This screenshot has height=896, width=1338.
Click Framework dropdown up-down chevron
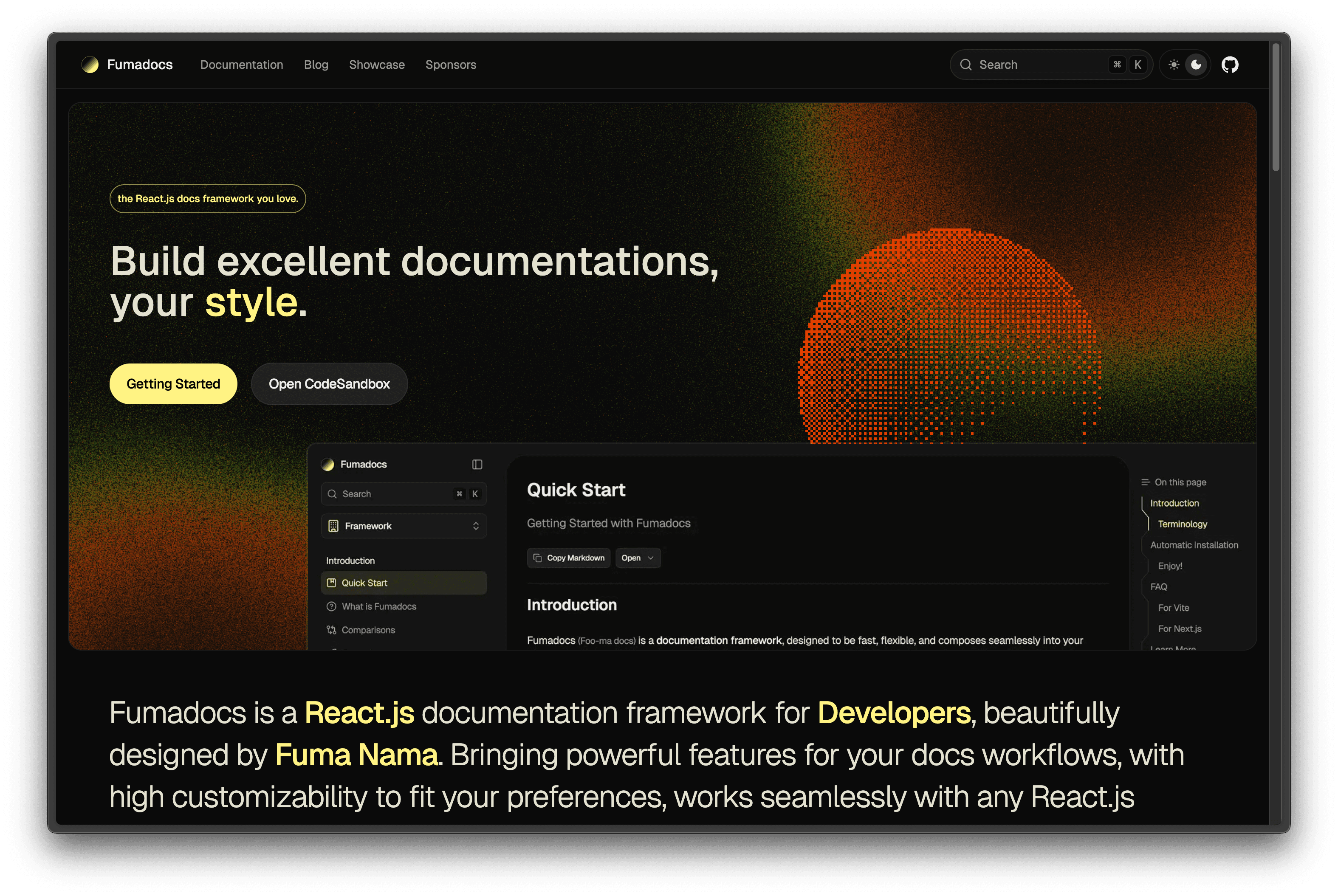(x=476, y=526)
